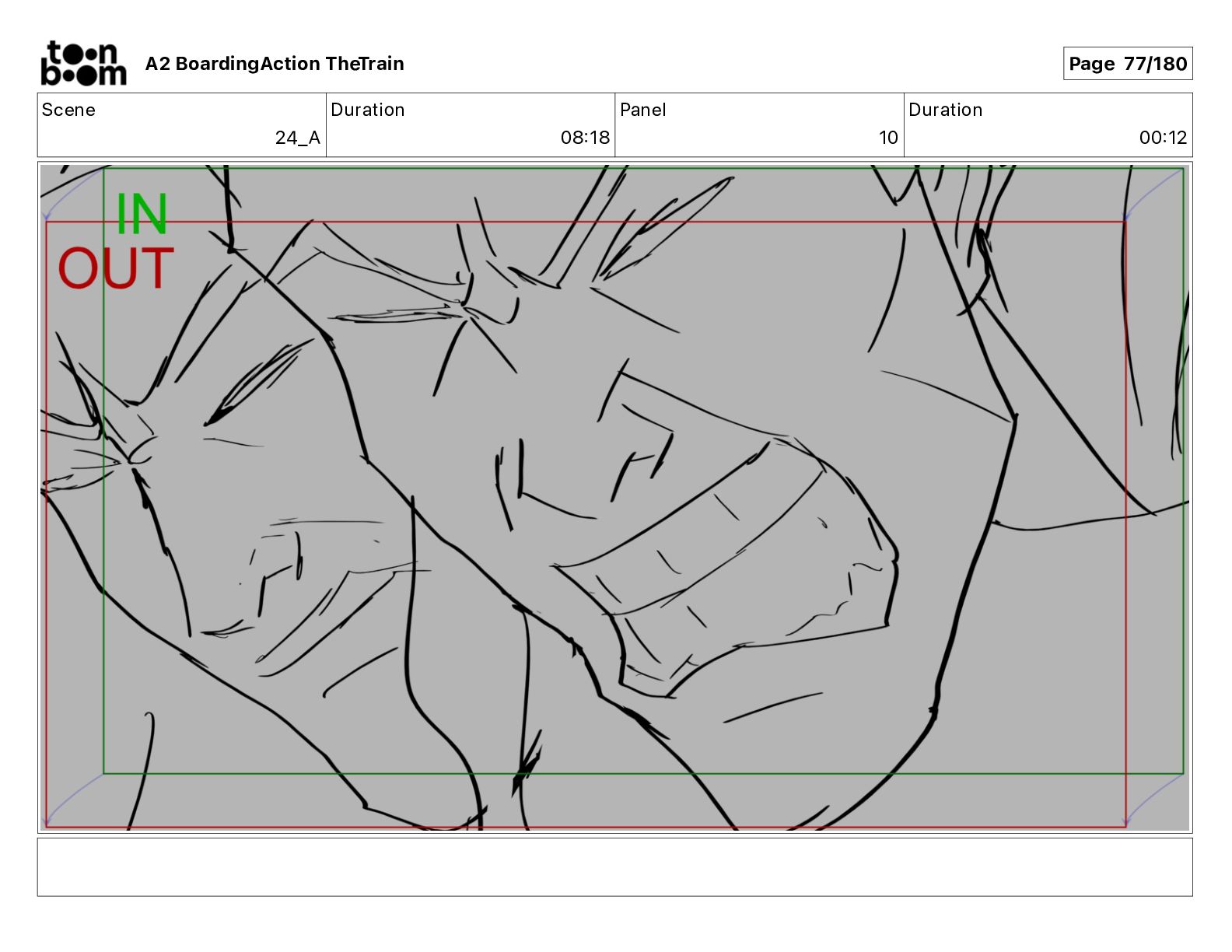This screenshot has height=952, width=1232.
Task: Click the 'Scene' header label
Action: [68, 110]
